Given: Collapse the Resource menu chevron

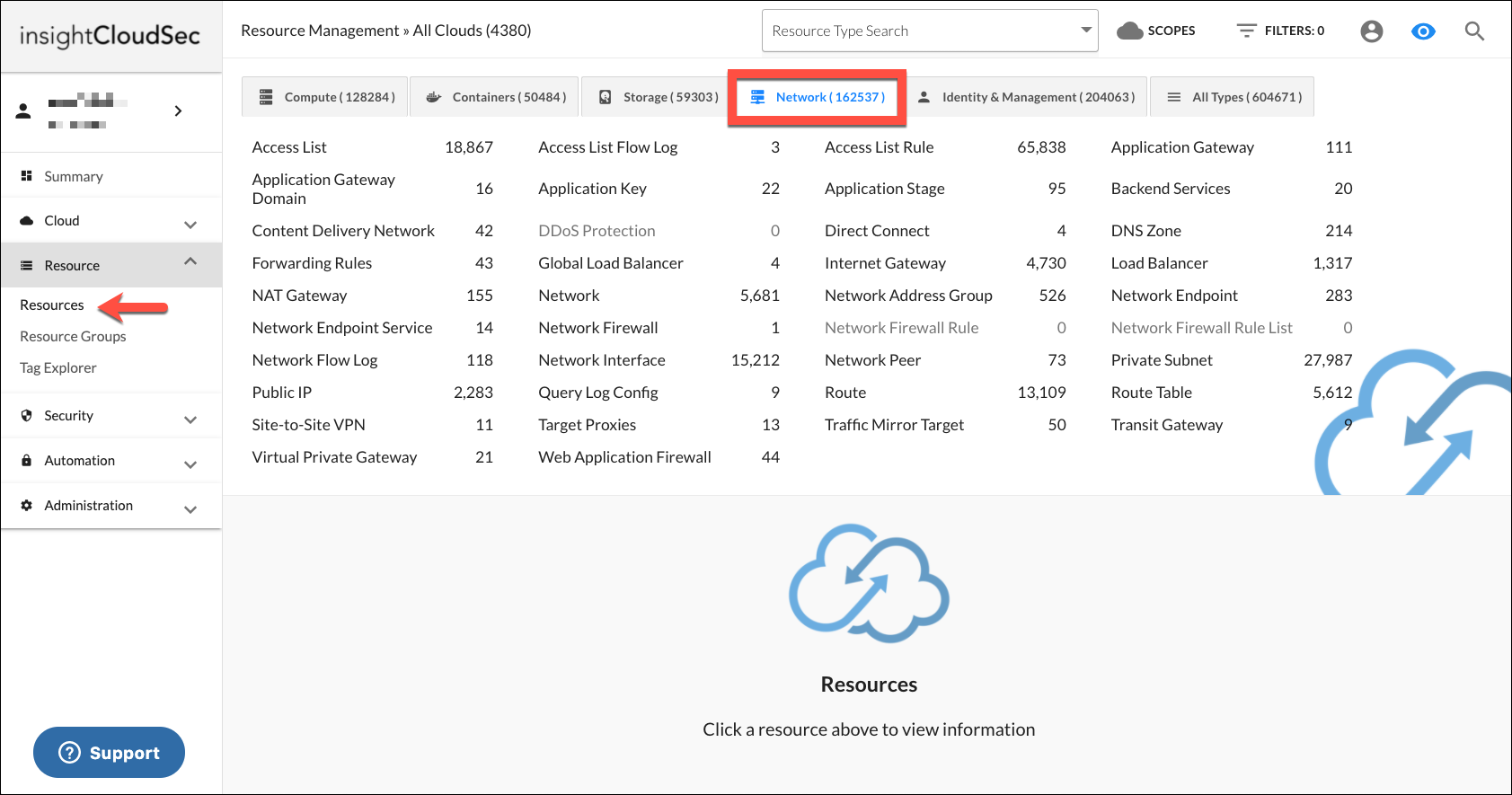Looking at the screenshot, I should pos(190,261).
